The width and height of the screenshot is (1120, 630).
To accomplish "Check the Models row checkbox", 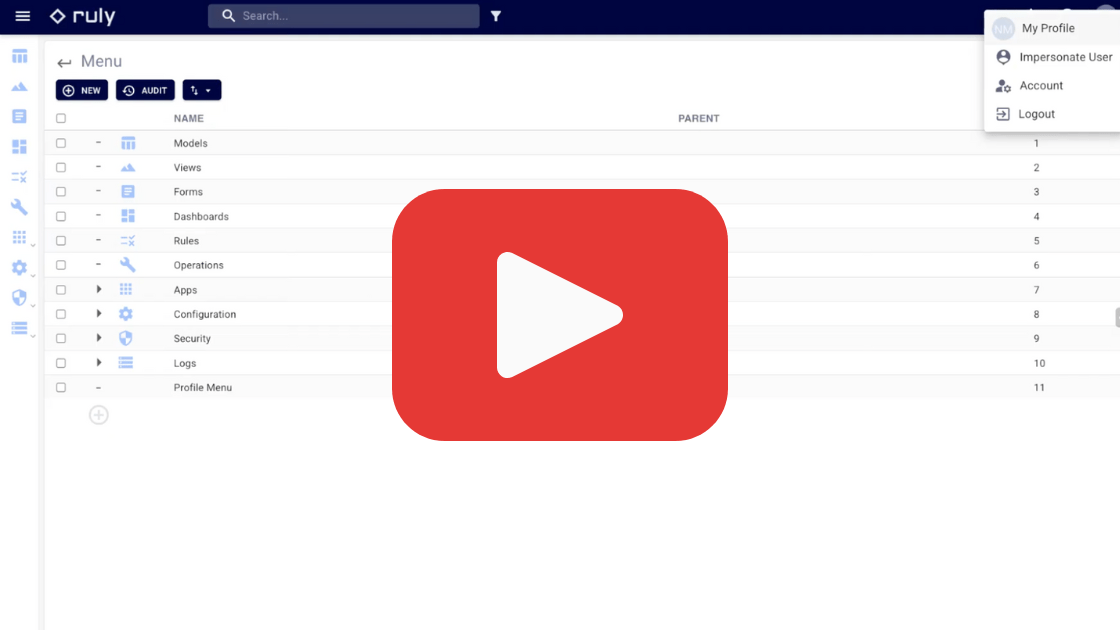I will [x=61, y=143].
